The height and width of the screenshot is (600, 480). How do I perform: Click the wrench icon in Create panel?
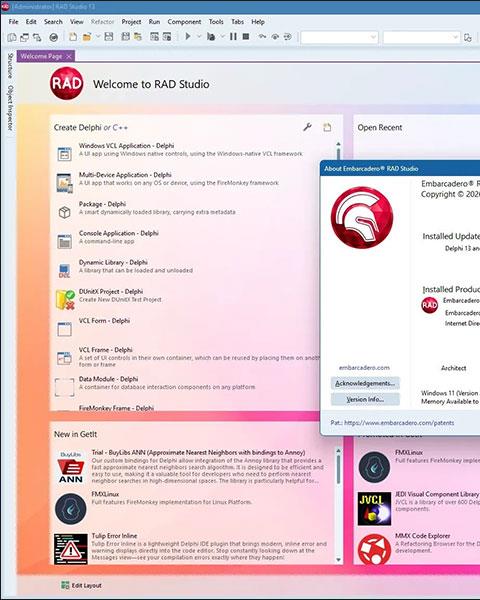307,127
